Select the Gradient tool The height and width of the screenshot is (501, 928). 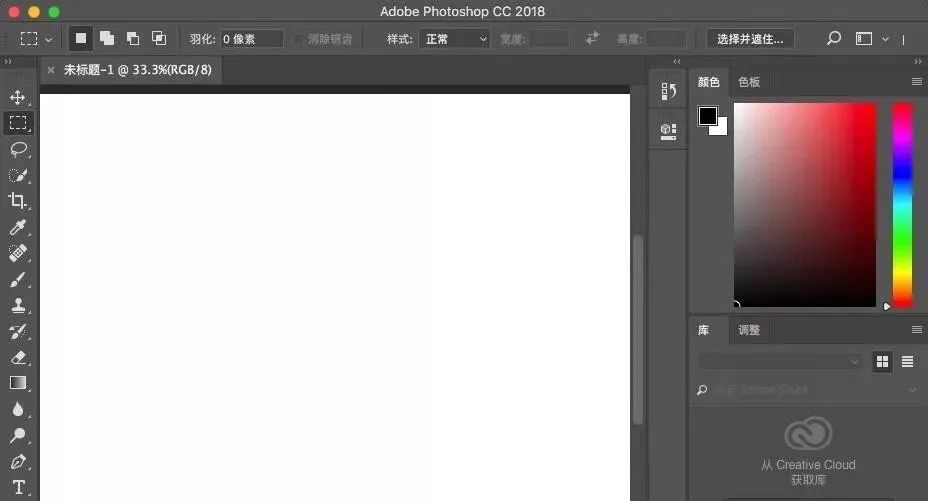(18, 383)
